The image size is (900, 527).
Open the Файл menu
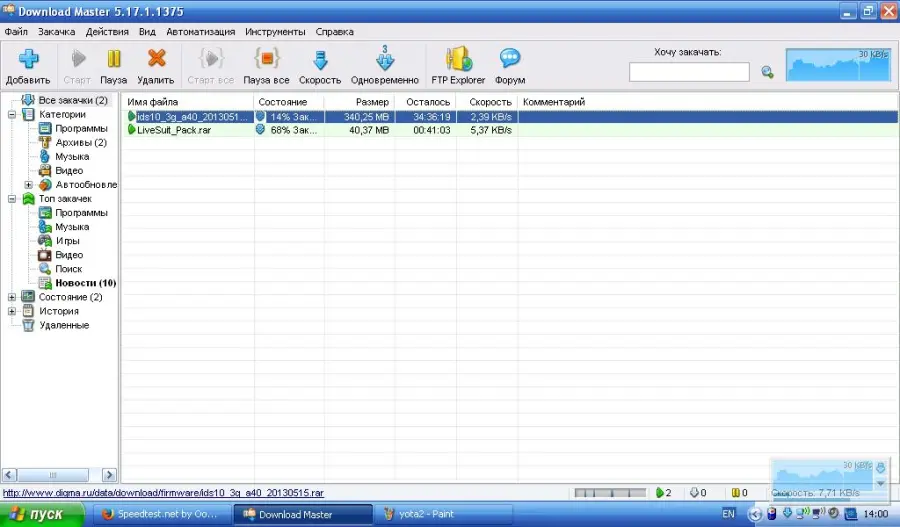[16, 32]
